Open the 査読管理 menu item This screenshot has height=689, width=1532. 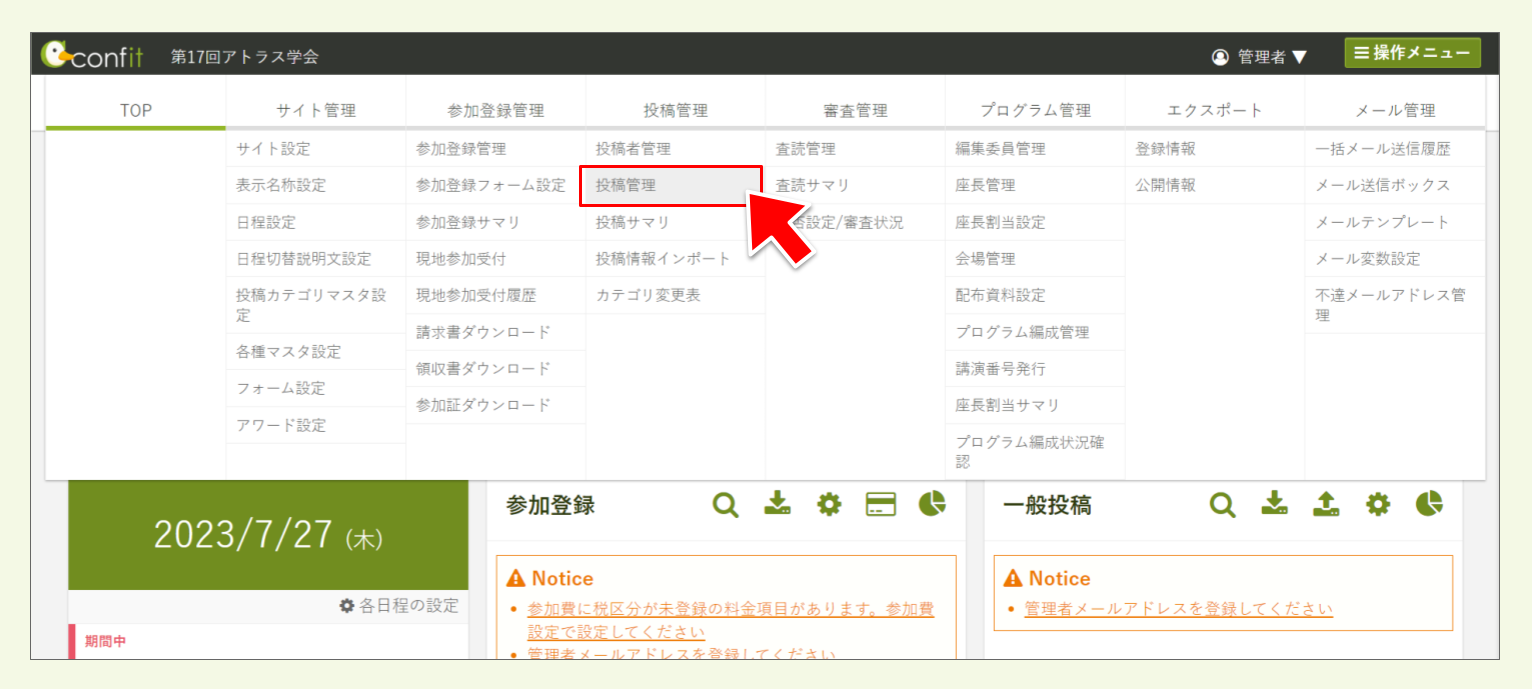click(x=805, y=149)
